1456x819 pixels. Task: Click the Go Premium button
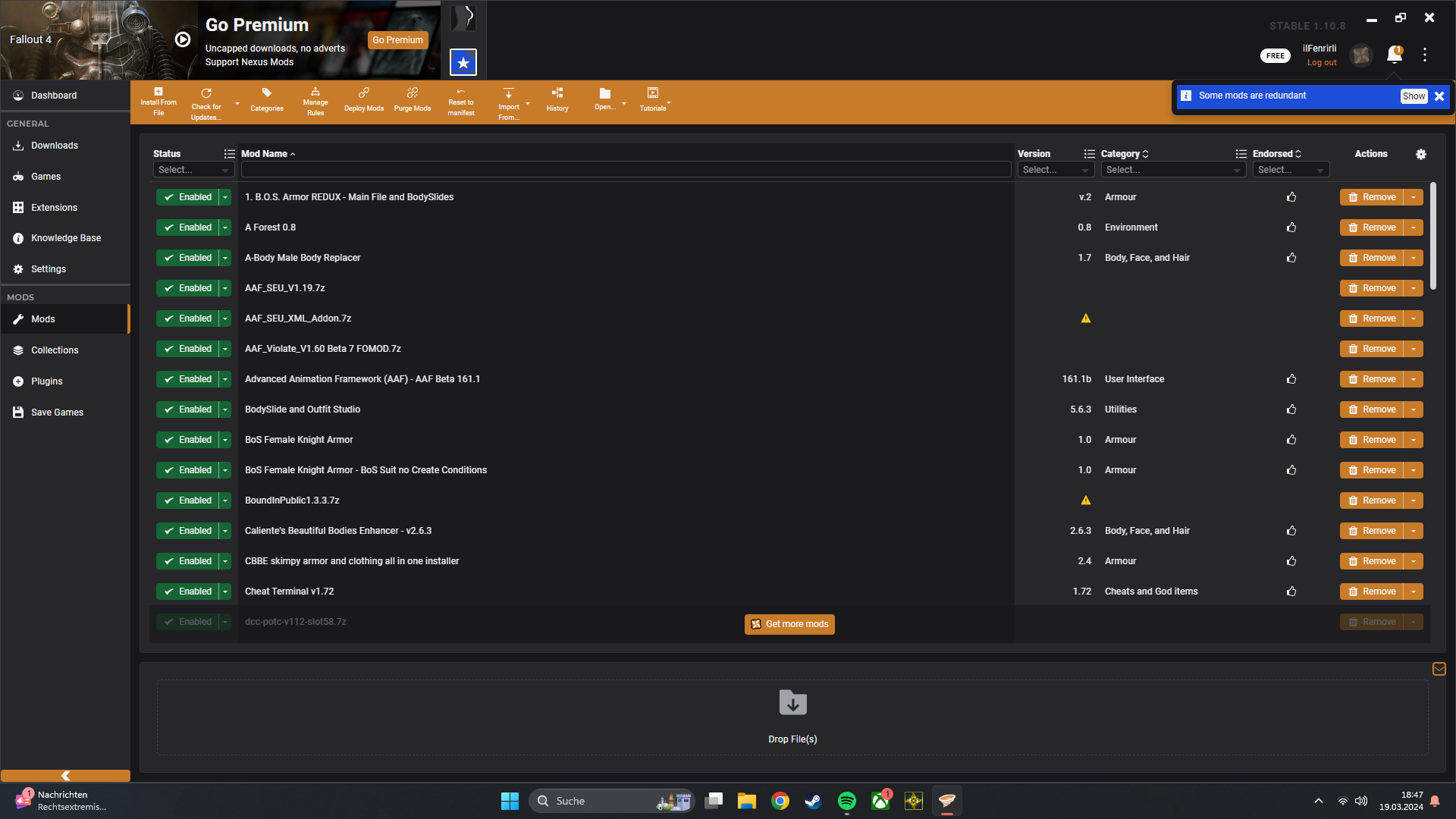pyautogui.click(x=397, y=40)
